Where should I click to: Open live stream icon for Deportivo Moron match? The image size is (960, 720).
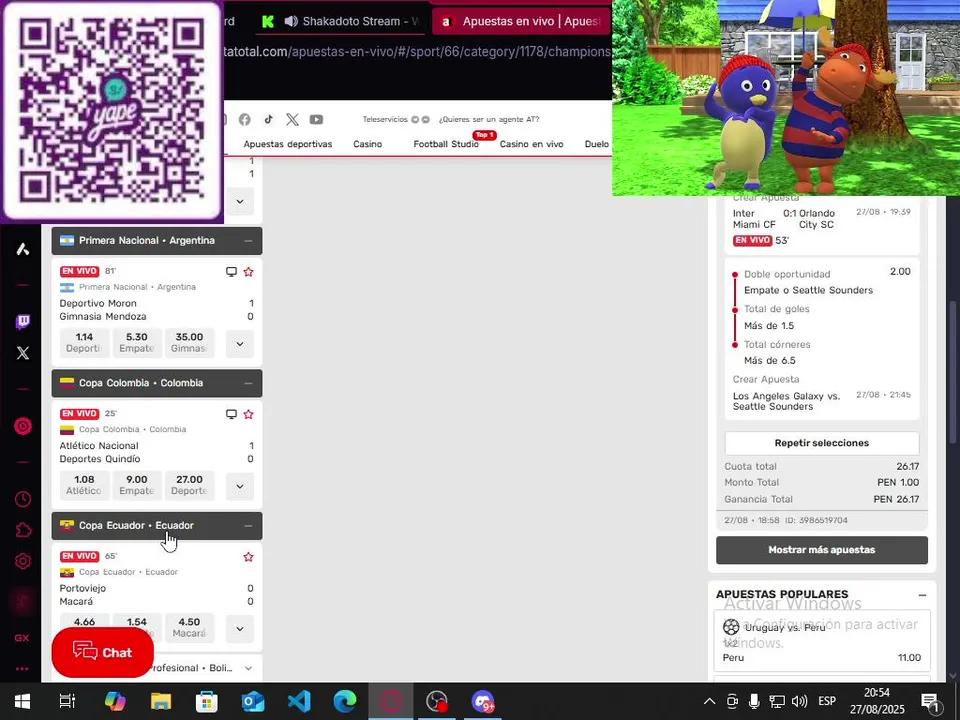click(x=231, y=272)
